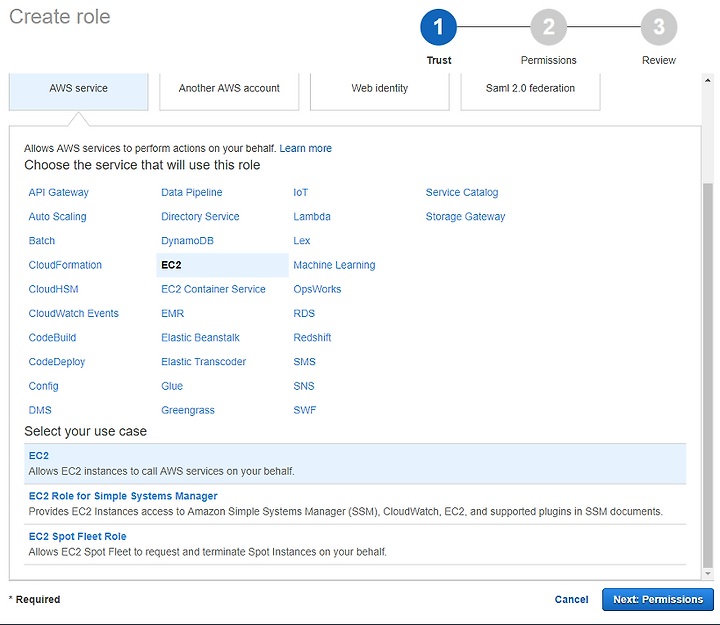
Task: Select DynamoDB service
Action: coord(187,241)
